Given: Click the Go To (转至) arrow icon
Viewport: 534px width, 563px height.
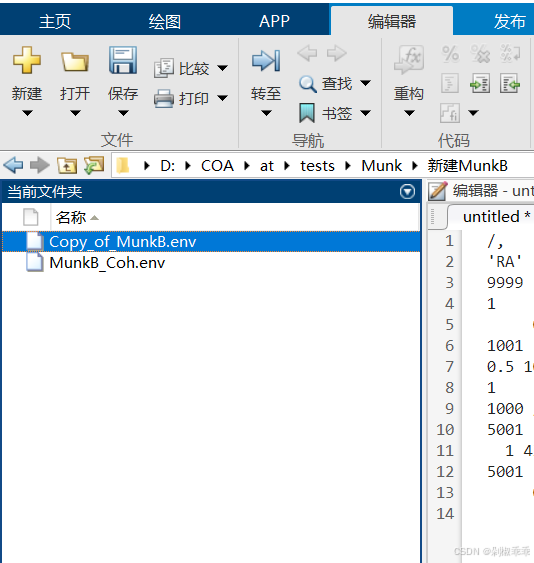Looking at the screenshot, I should 266,61.
